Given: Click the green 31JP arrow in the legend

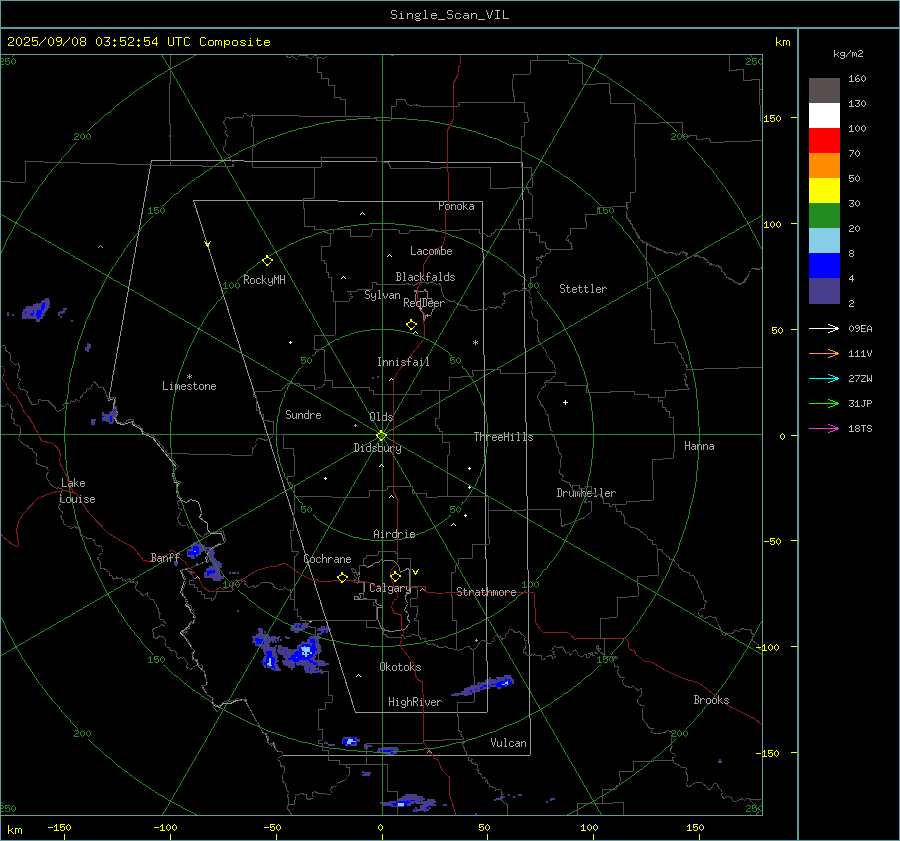Looking at the screenshot, I should tap(824, 404).
